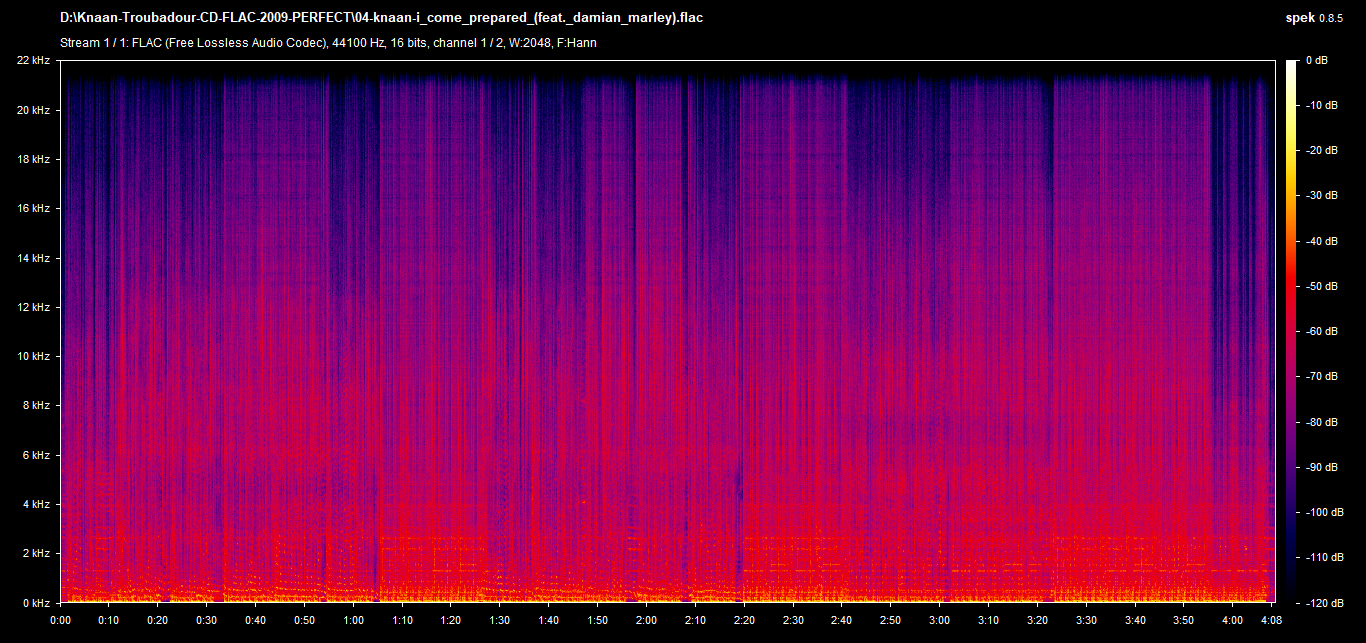Viewport: 1366px width, 643px height.
Task: Click the 0 kHz frequency axis label
Action: [36, 603]
